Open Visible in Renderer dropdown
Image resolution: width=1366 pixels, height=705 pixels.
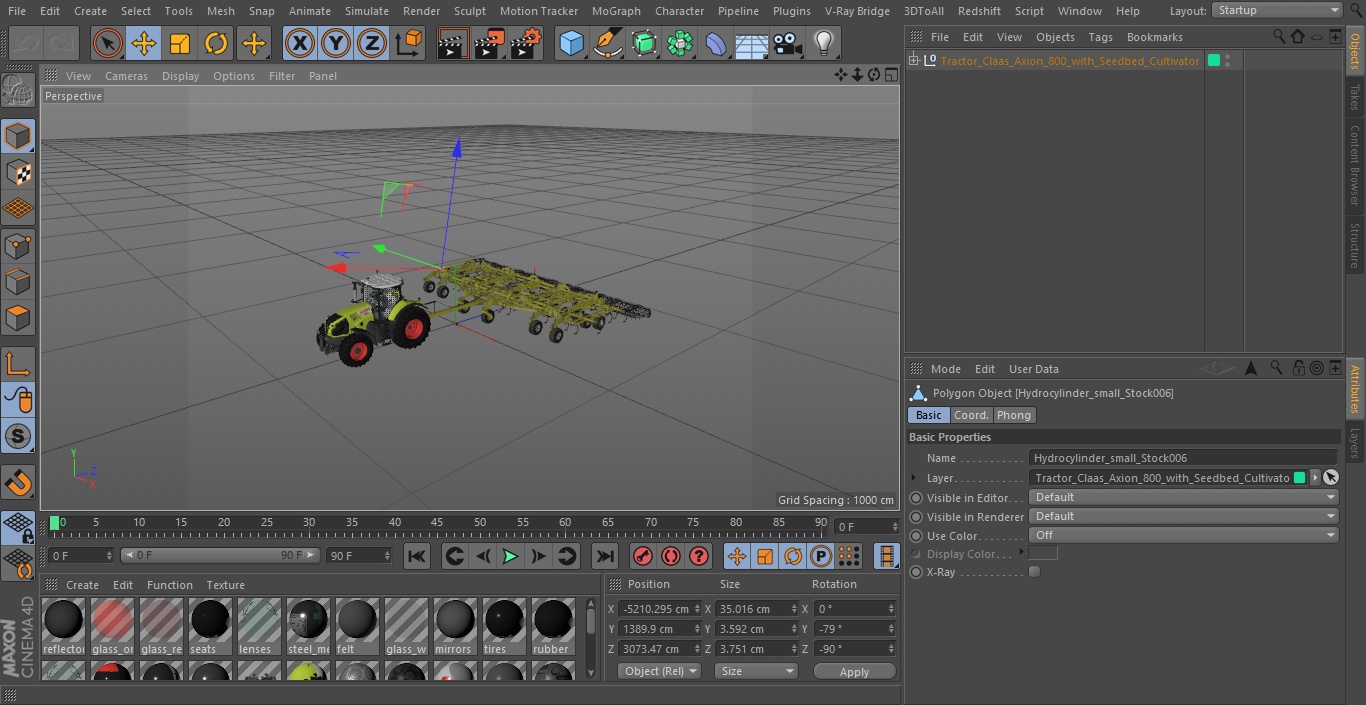tap(1183, 516)
